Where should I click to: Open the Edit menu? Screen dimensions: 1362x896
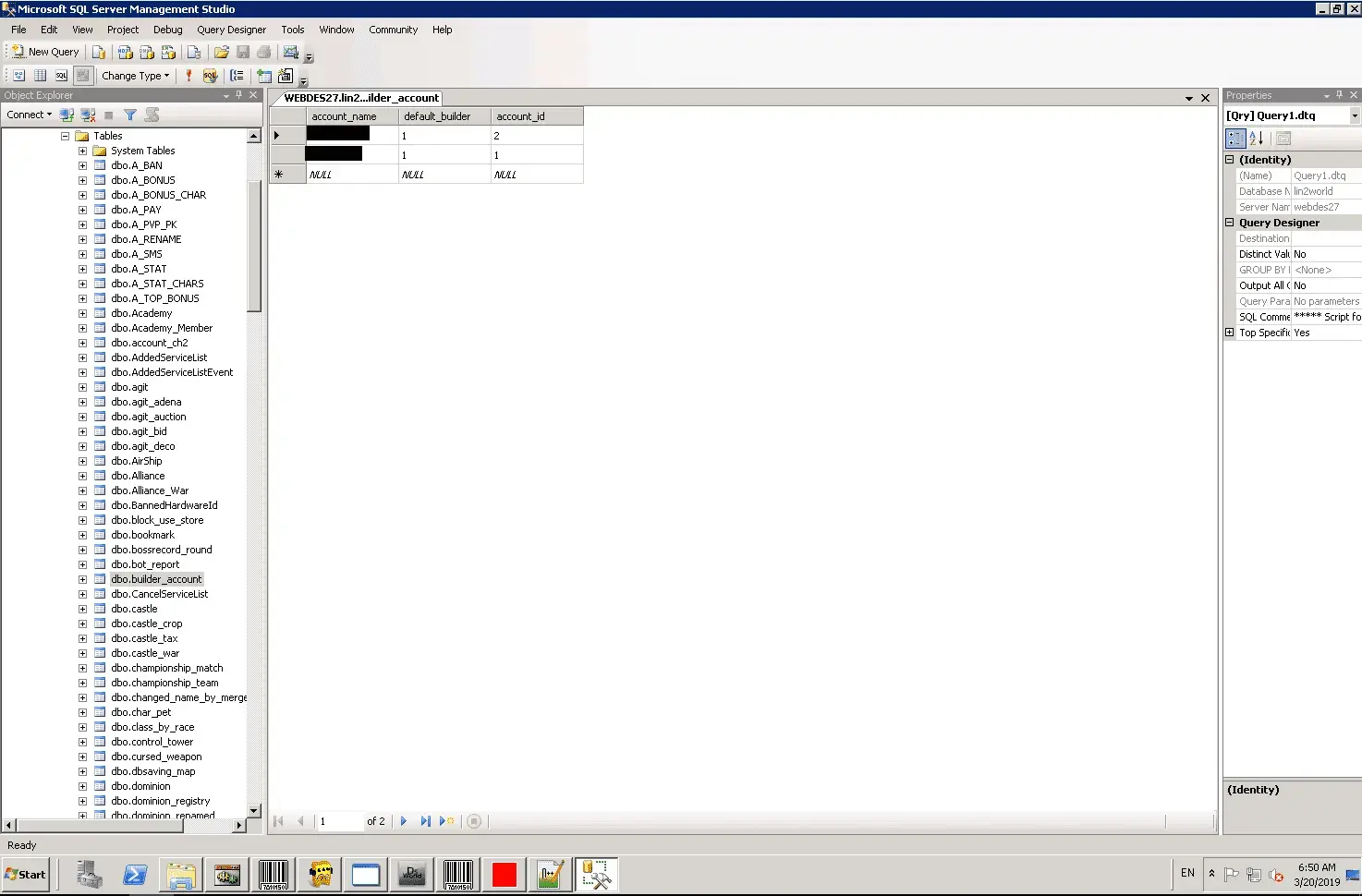tap(49, 30)
